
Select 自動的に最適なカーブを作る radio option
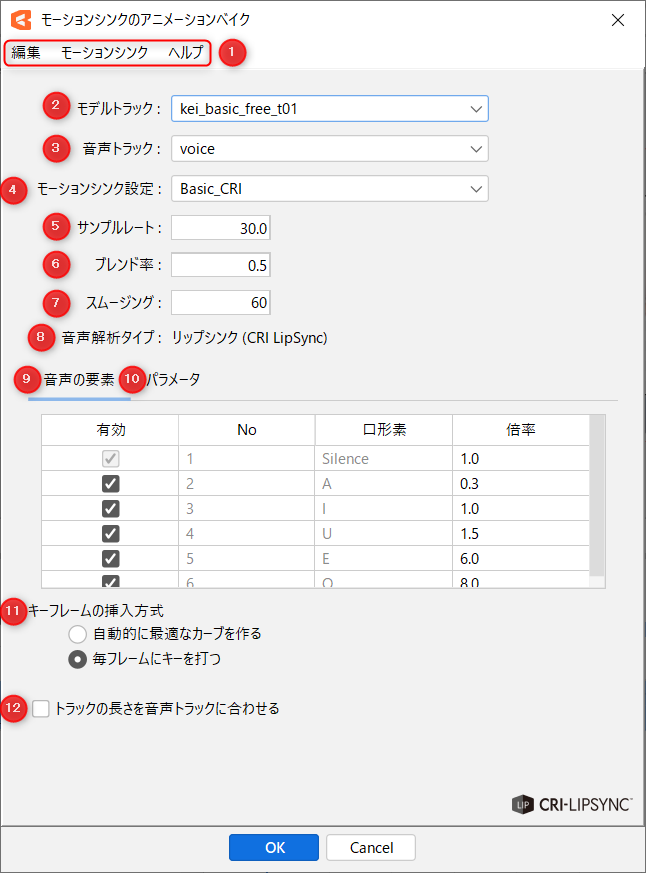(77, 634)
